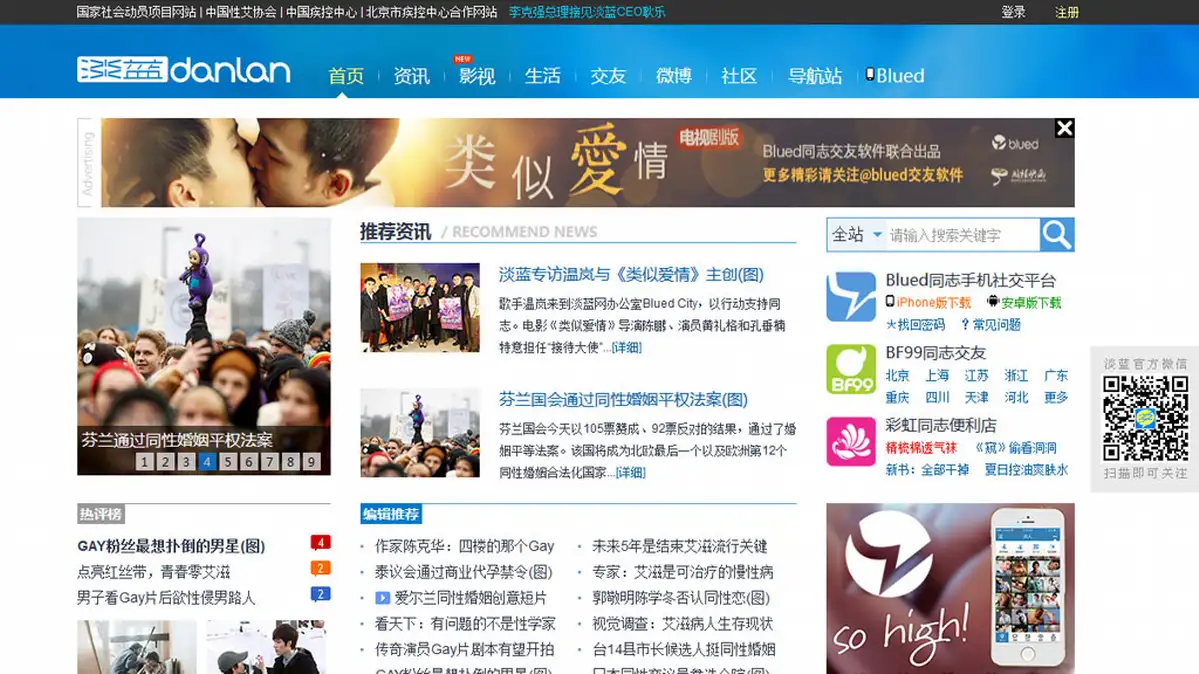The height and width of the screenshot is (674, 1199).
Task: Open the 交友 navigation item
Action: (608, 76)
